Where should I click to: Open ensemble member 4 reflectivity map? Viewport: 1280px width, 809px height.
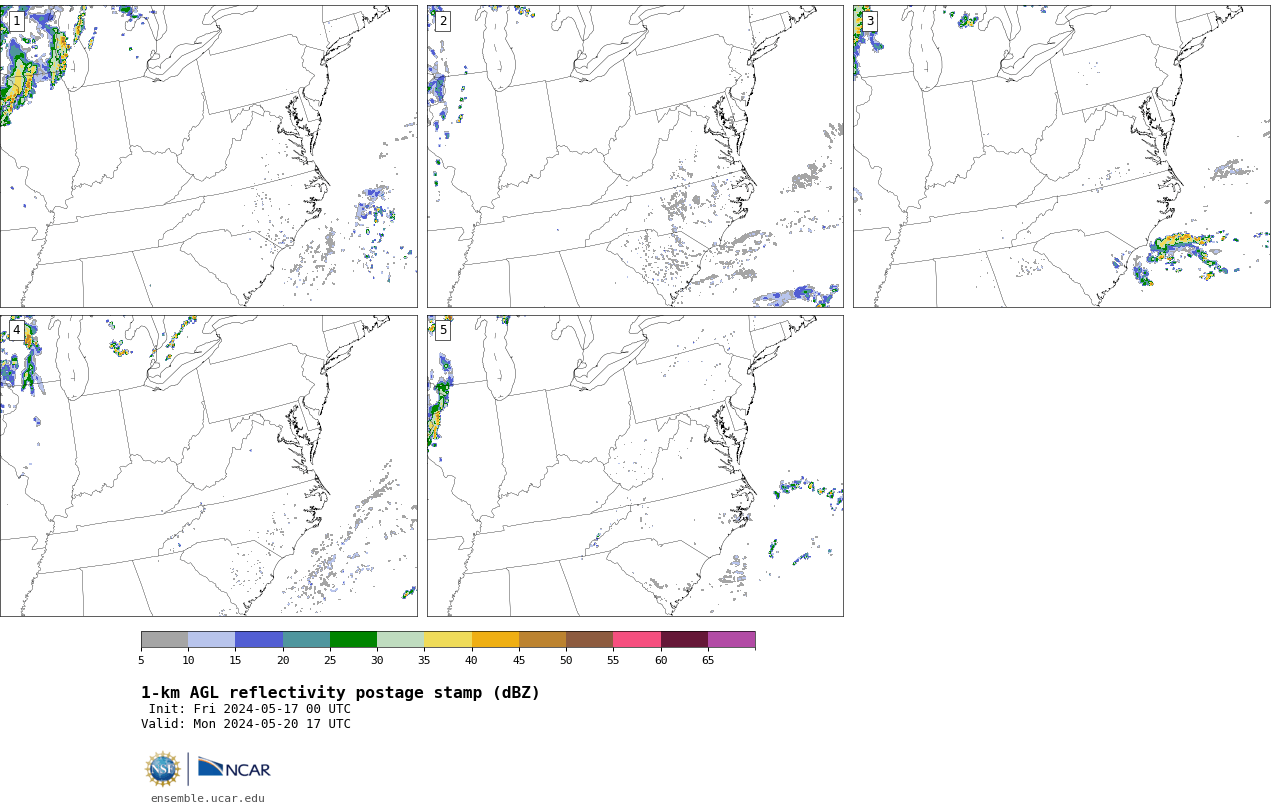(x=208, y=466)
